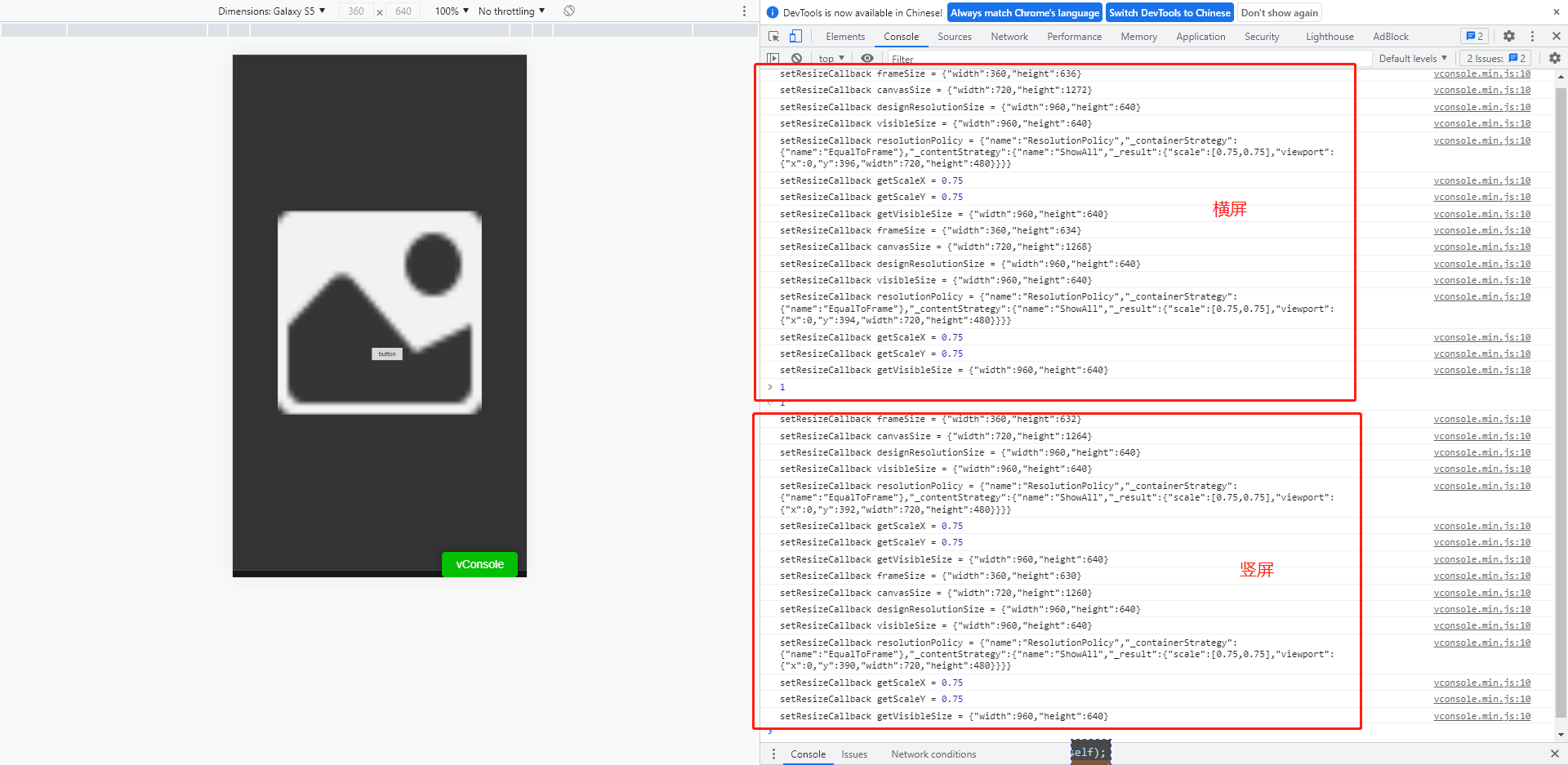Click the device width field showing 360

click(x=356, y=11)
